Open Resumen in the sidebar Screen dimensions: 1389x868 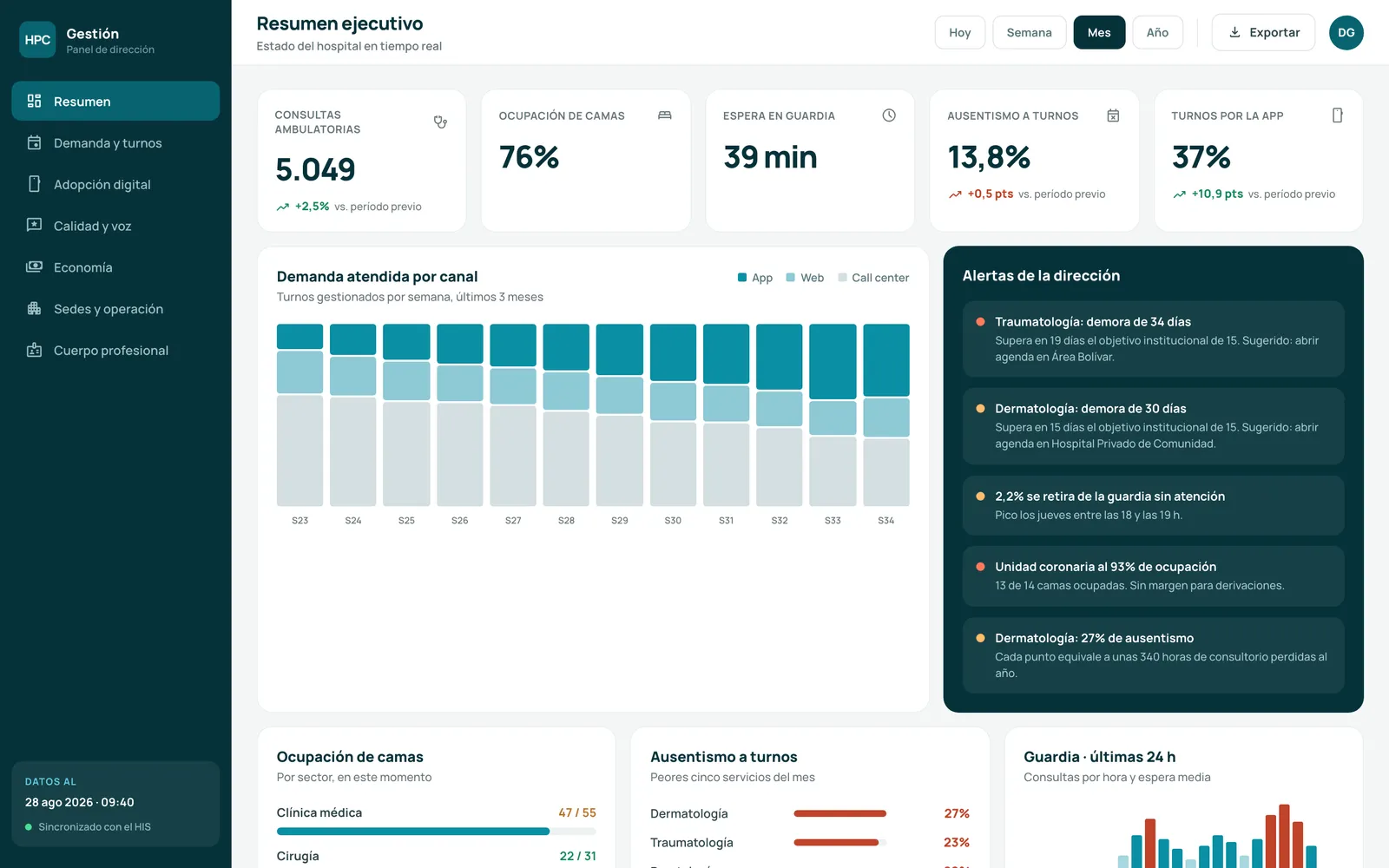point(115,101)
